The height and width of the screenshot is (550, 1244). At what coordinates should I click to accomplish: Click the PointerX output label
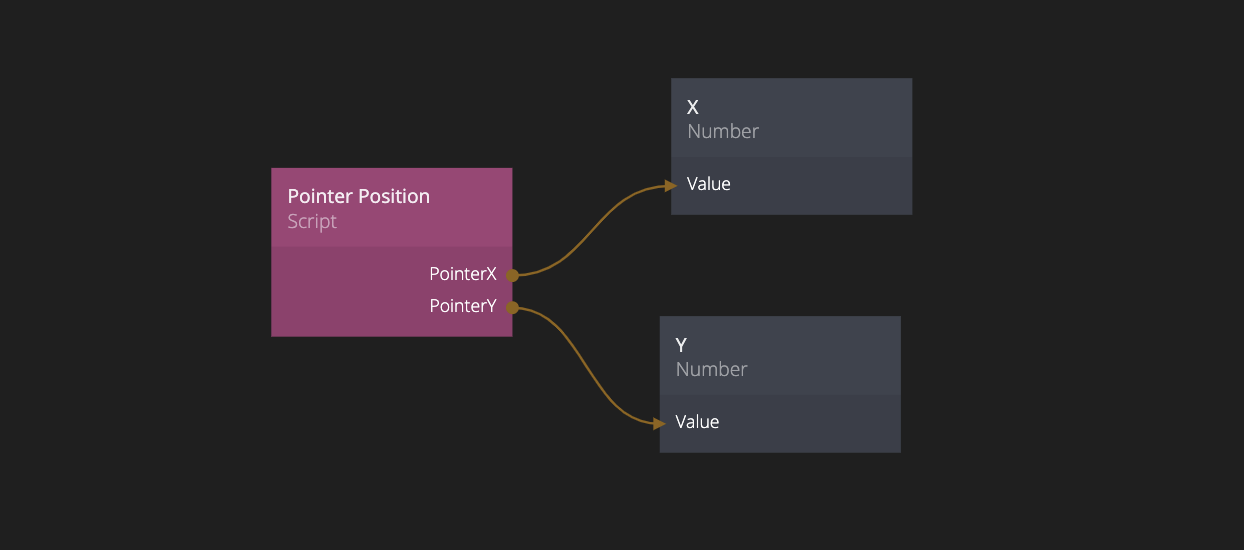click(x=463, y=274)
